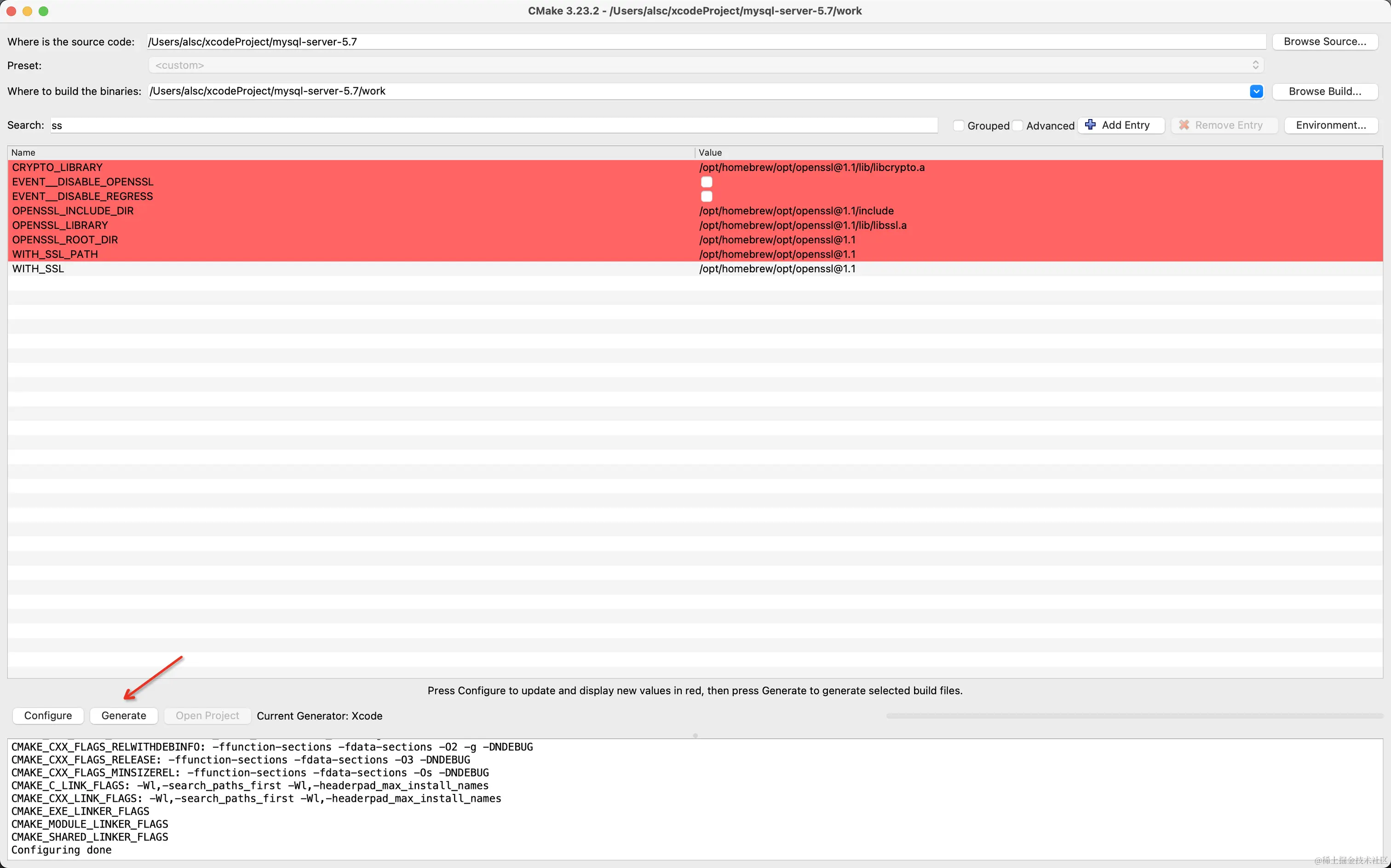Click the Value column header
1391x868 pixels.
[1037, 152]
